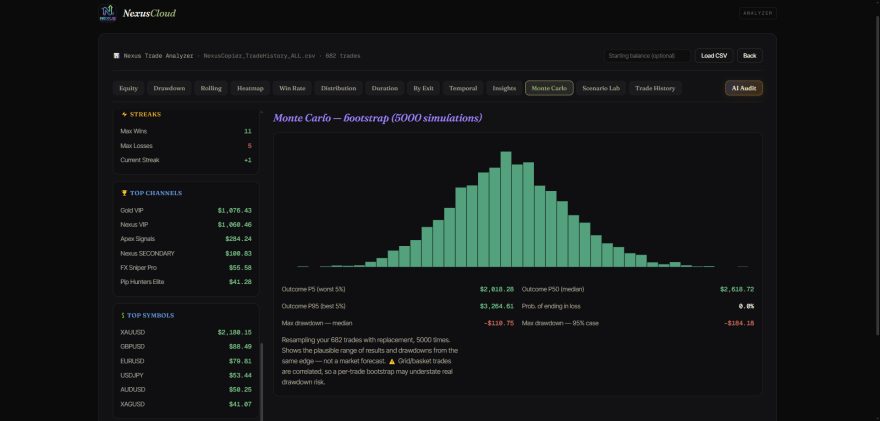Open the Duration tab

click(x=384, y=88)
